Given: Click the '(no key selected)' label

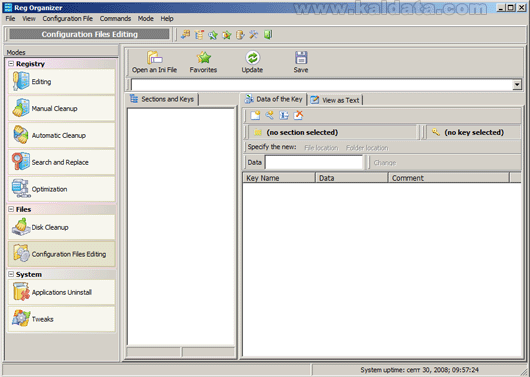Looking at the screenshot, I should click(474, 132).
